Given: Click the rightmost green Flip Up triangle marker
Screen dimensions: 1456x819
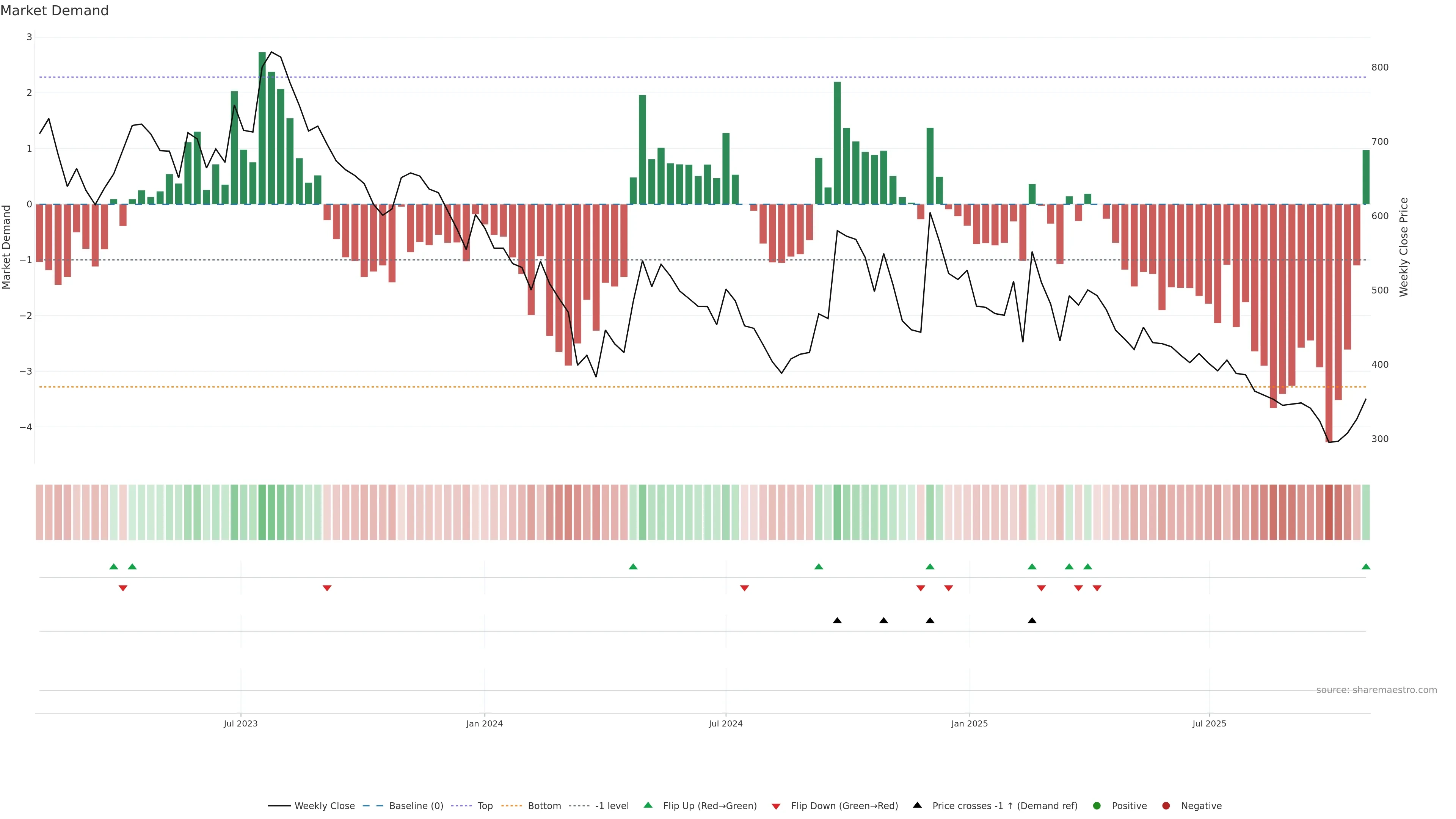Looking at the screenshot, I should click(1365, 566).
